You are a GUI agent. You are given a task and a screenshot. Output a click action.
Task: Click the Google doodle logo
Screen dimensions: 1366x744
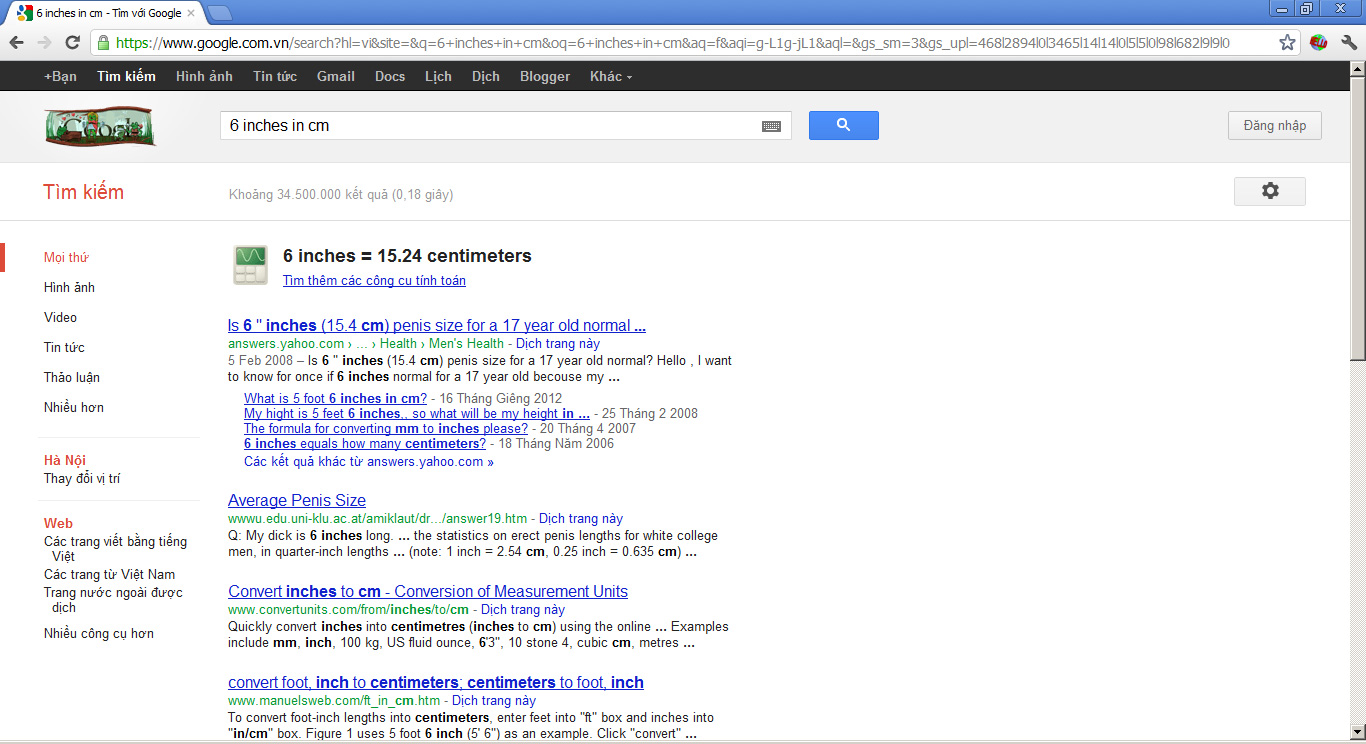click(100, 126)
